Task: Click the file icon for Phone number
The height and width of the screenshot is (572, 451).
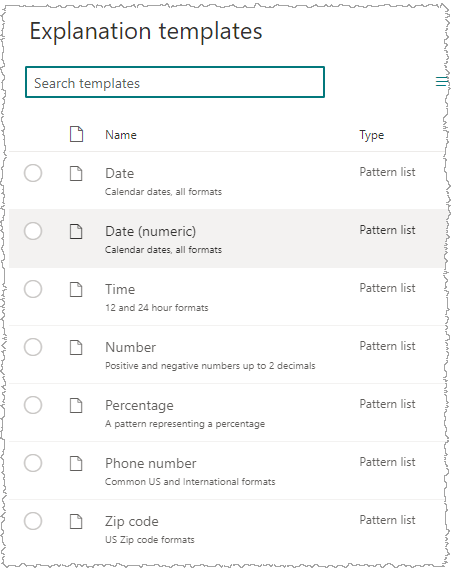Action: pyautogui.click(x=76, y=463)
